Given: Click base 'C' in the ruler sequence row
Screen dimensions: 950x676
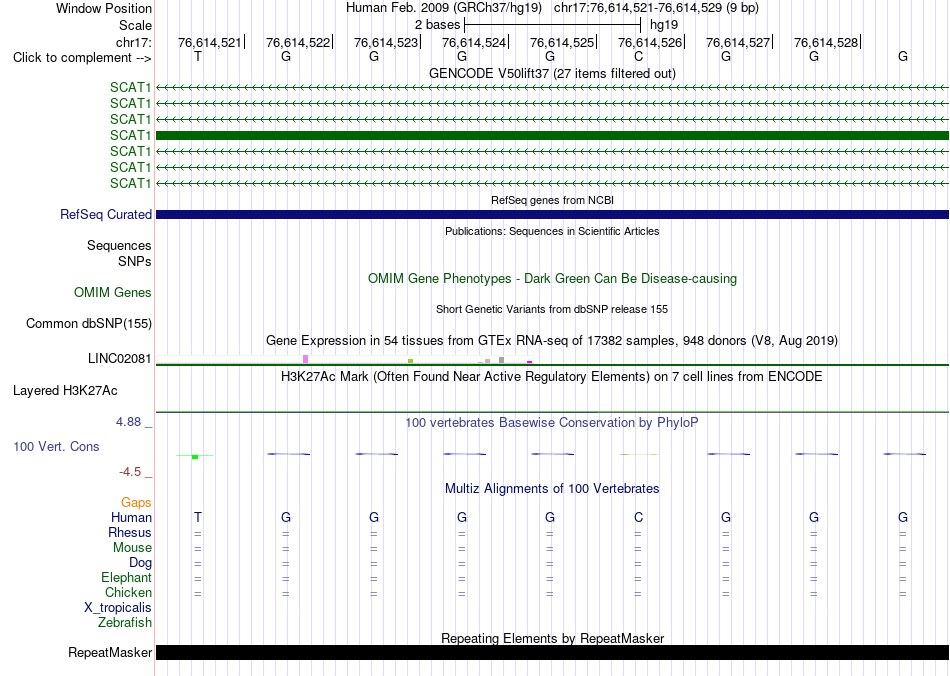Looking at the screenshot, I should coord(638,56).
